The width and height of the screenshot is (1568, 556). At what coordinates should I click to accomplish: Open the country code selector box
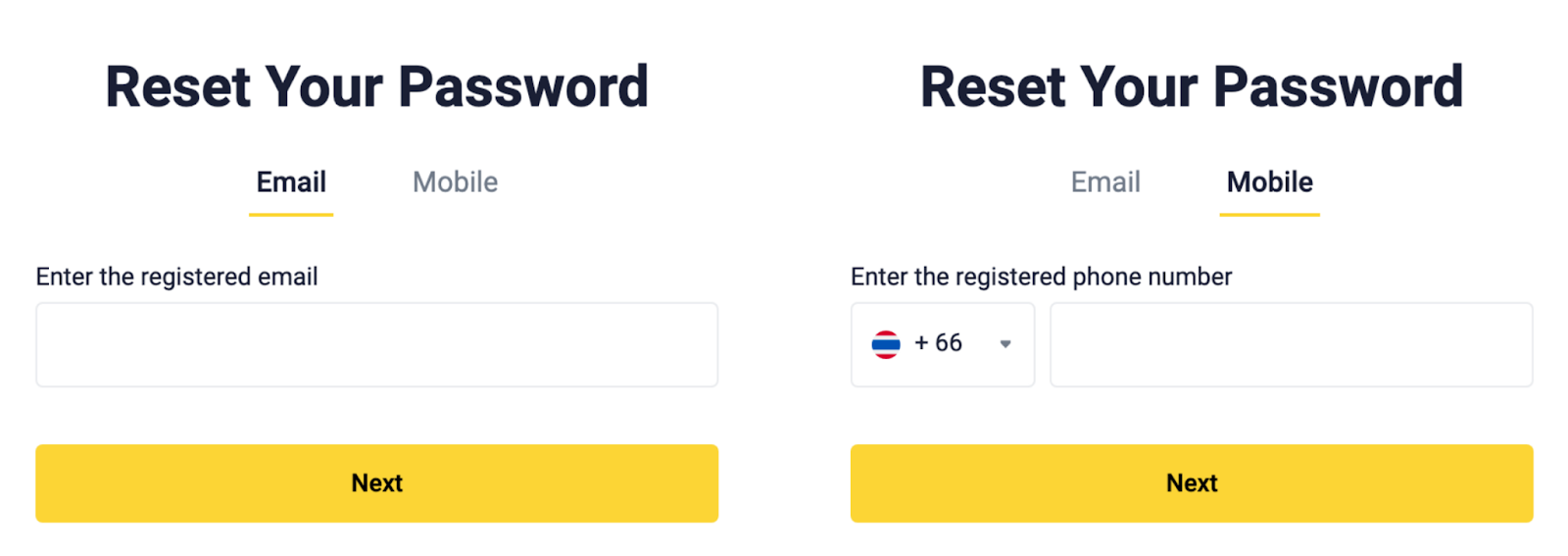[x=942, y=344]
